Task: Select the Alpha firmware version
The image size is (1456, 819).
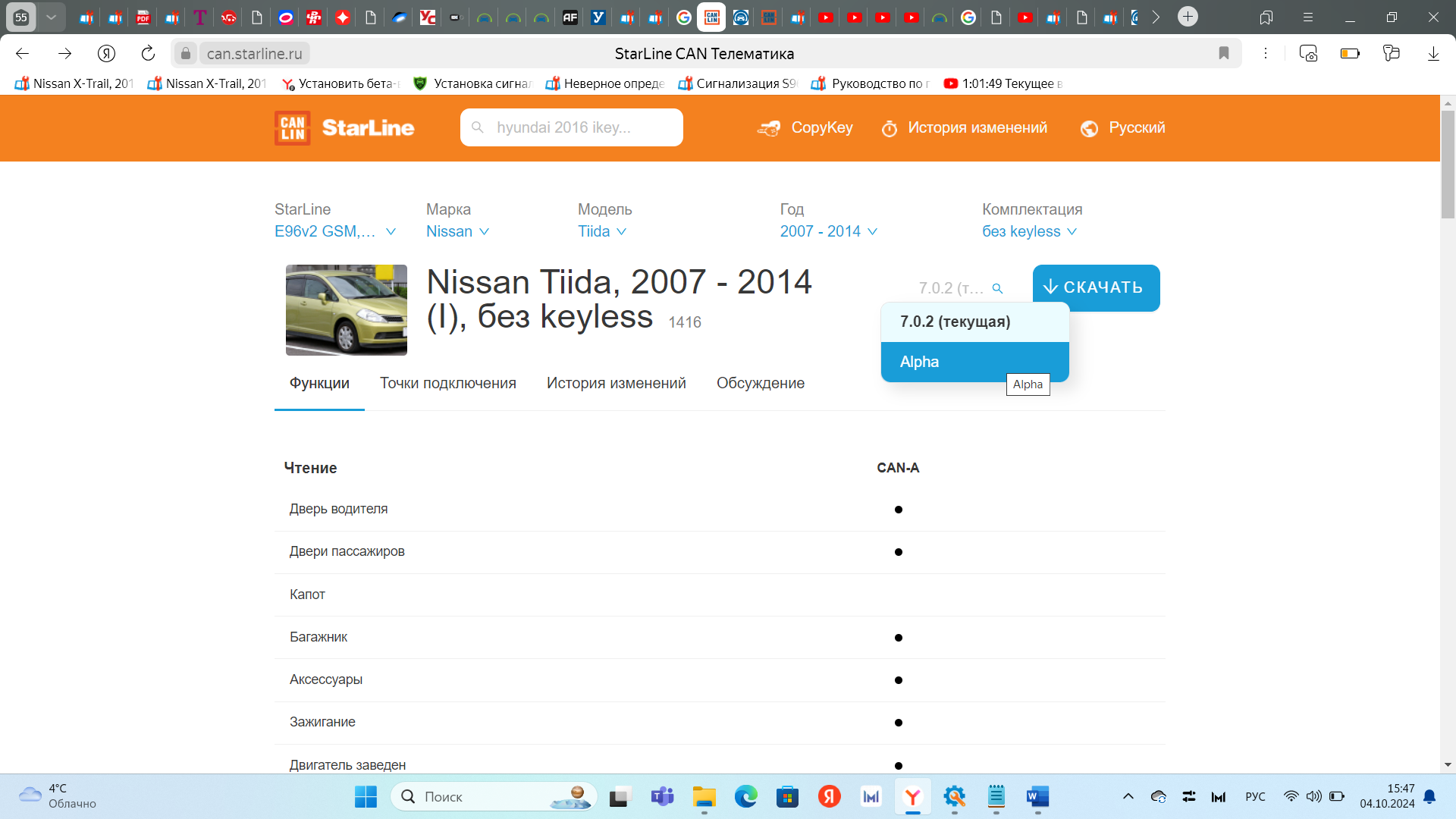Action: (975, 362)
